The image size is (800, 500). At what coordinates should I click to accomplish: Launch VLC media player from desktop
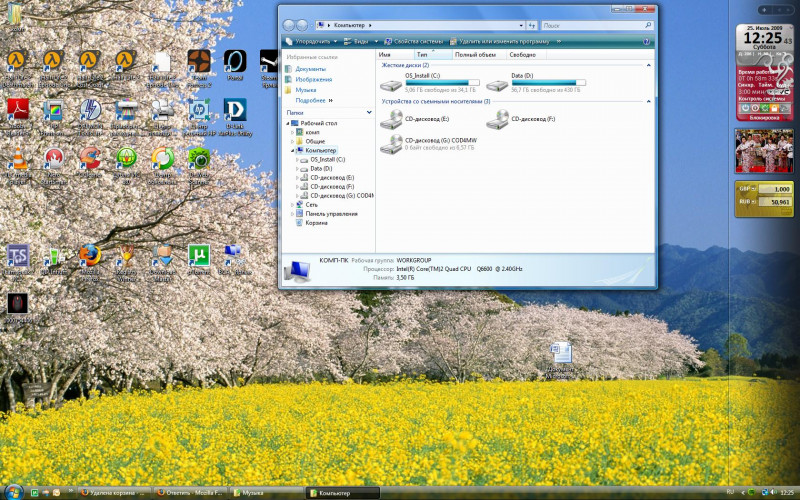18,158
